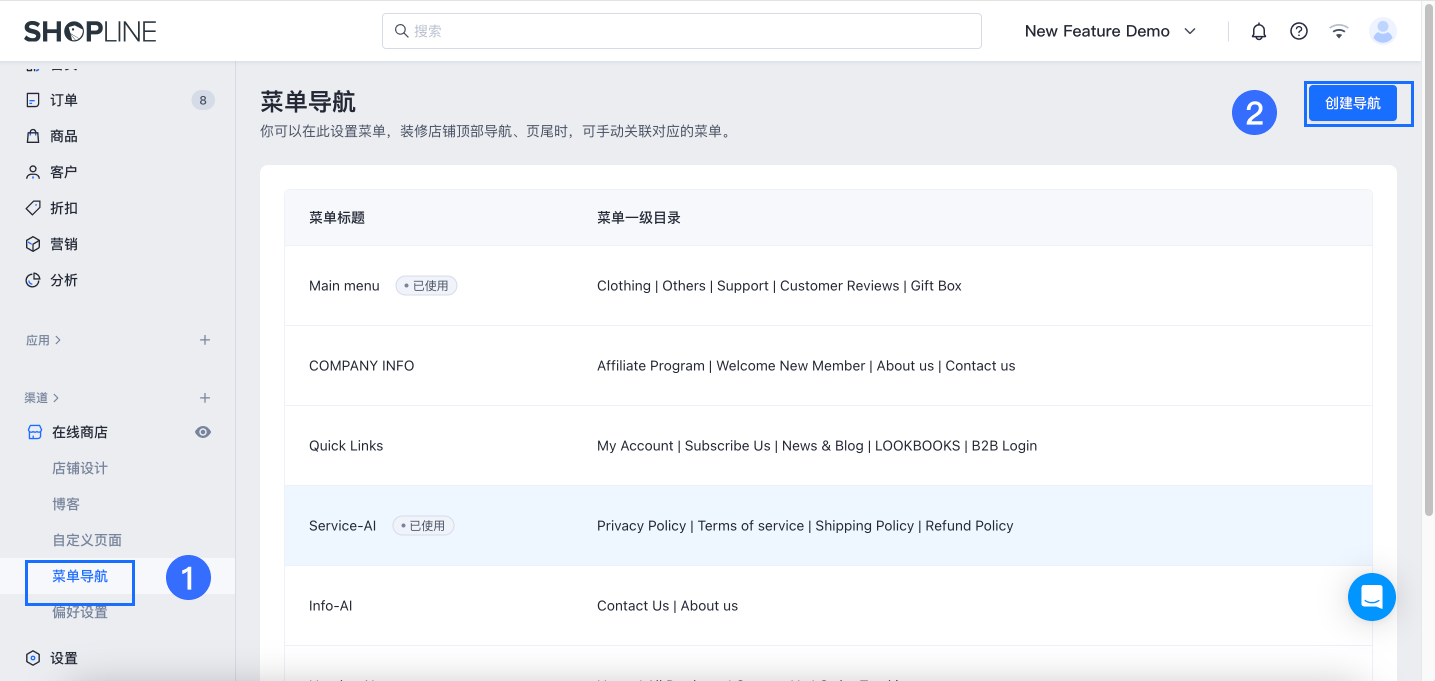Open the COMPANY INFO menu entry
Image resolution: width=1435 pixels, height=681 pixels.
point(361,365)
